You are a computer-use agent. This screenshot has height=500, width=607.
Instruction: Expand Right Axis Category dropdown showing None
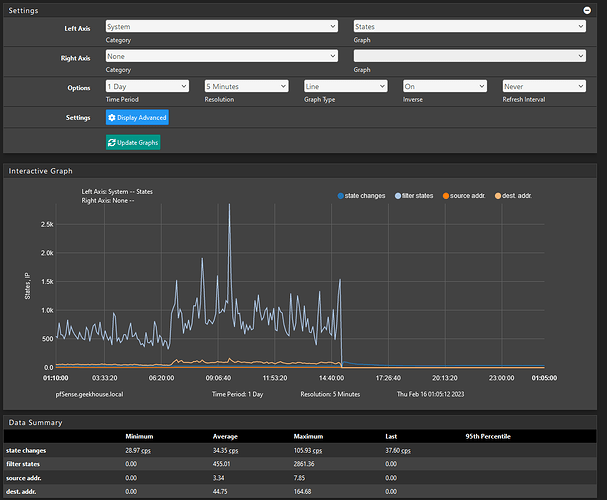point(221,57)
